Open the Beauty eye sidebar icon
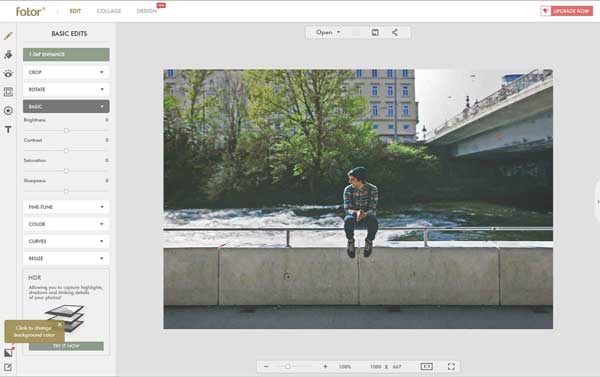 coord(8,73)
